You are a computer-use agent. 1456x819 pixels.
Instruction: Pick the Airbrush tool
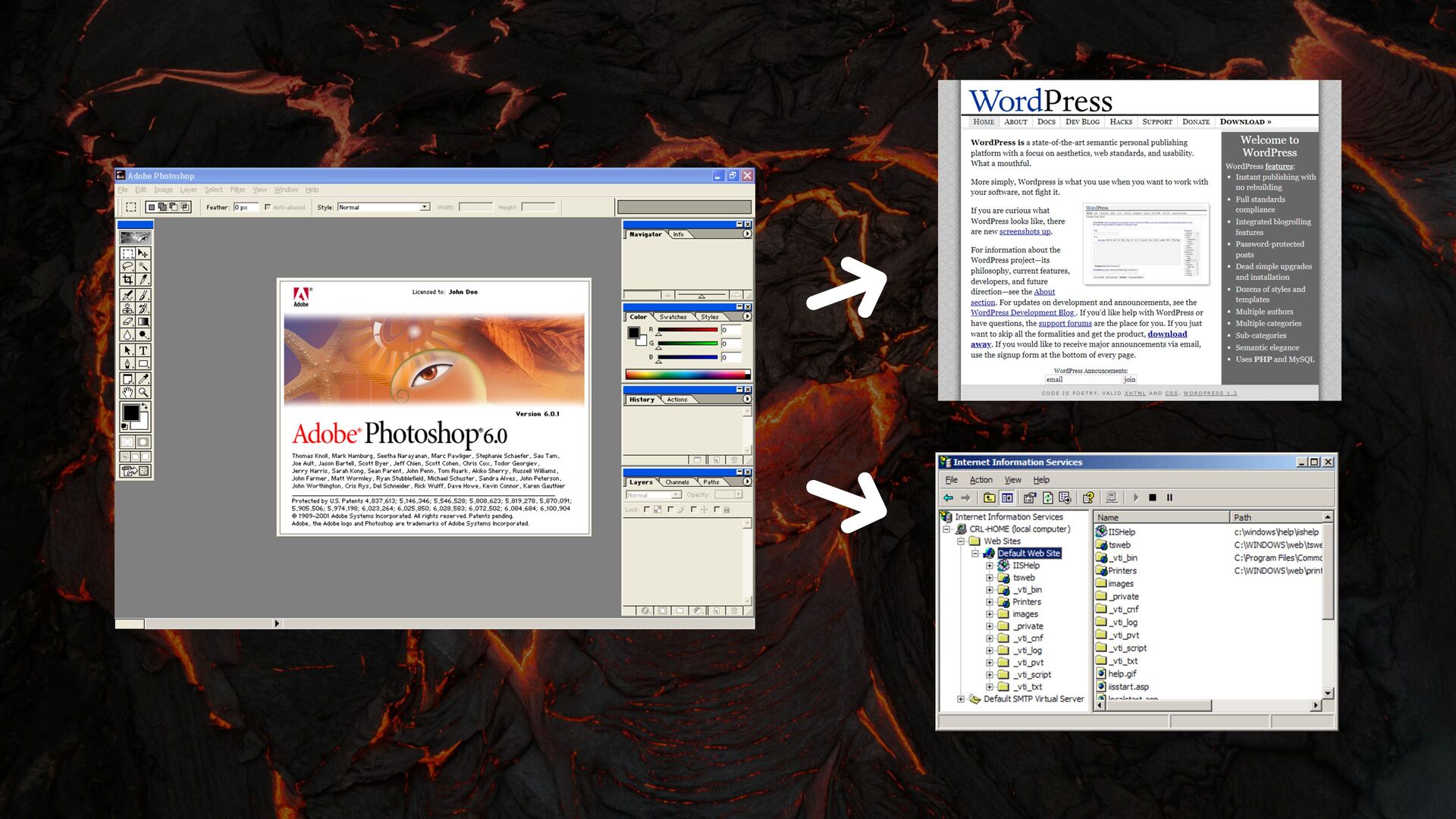point(128,295)
